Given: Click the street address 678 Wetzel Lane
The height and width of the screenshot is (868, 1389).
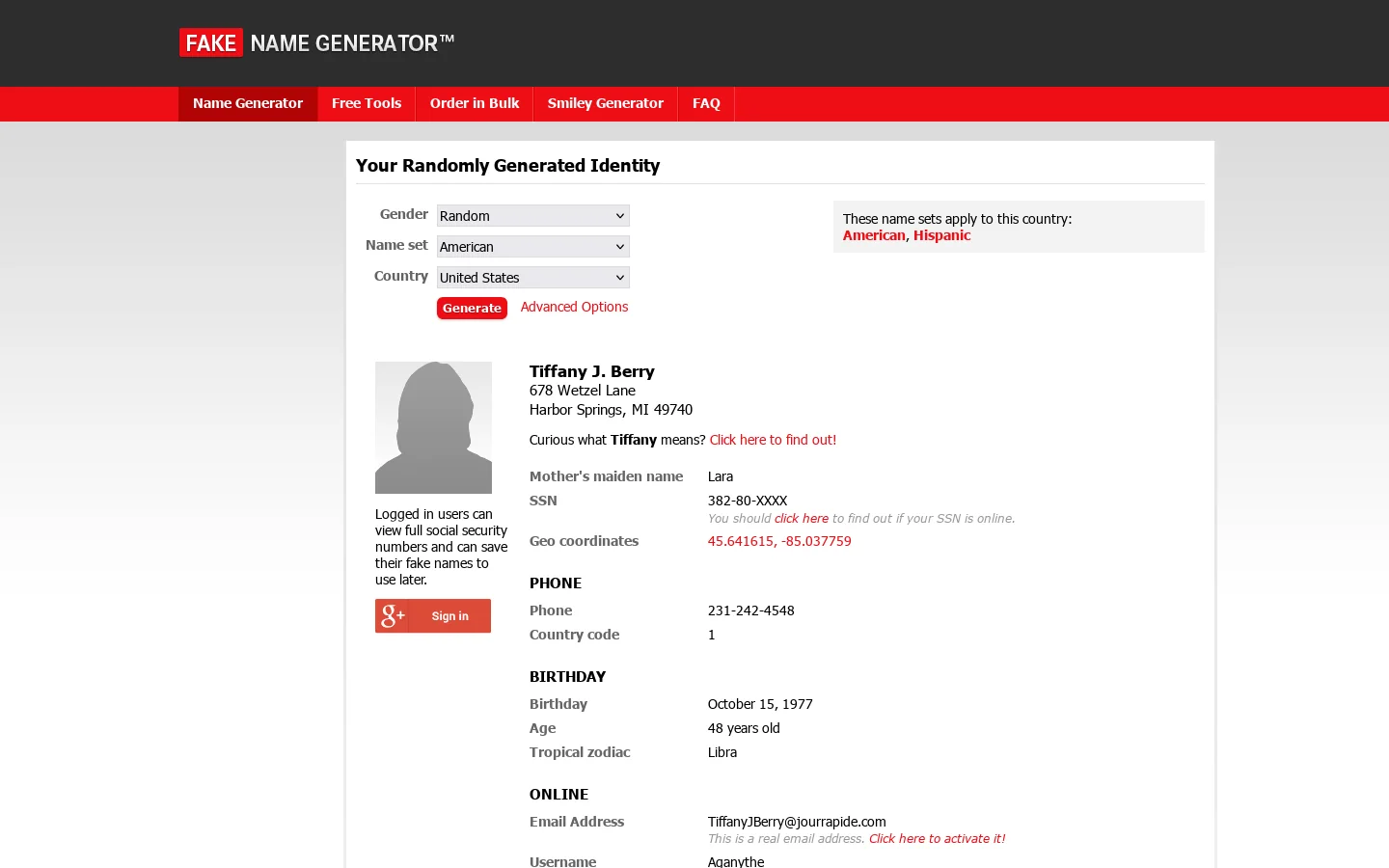Looking at the screenshot, I should tap(583, 391).
